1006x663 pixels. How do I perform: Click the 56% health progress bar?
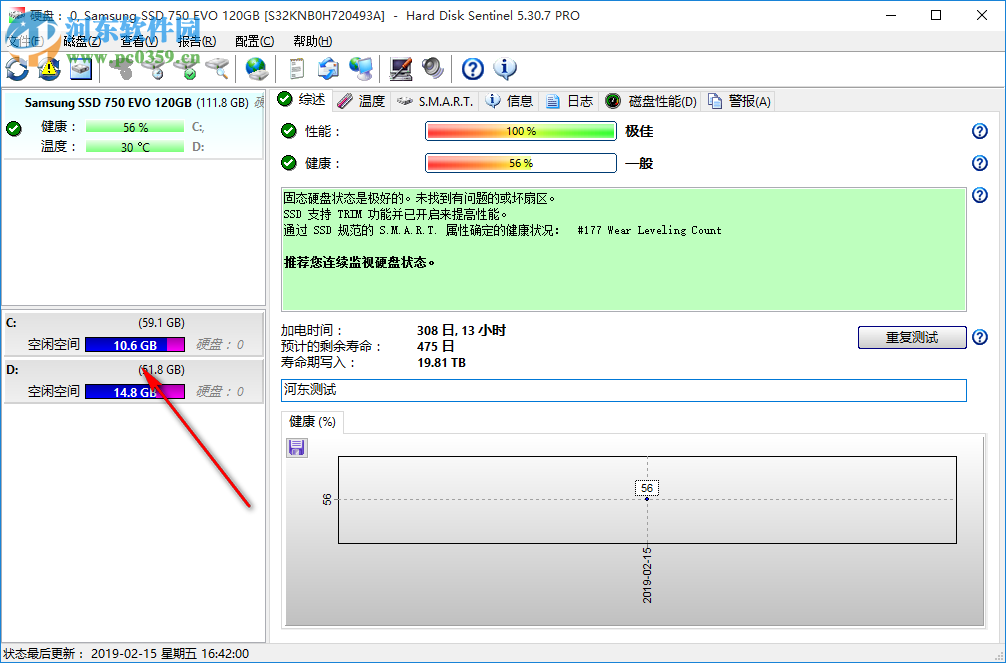[520, 162]
